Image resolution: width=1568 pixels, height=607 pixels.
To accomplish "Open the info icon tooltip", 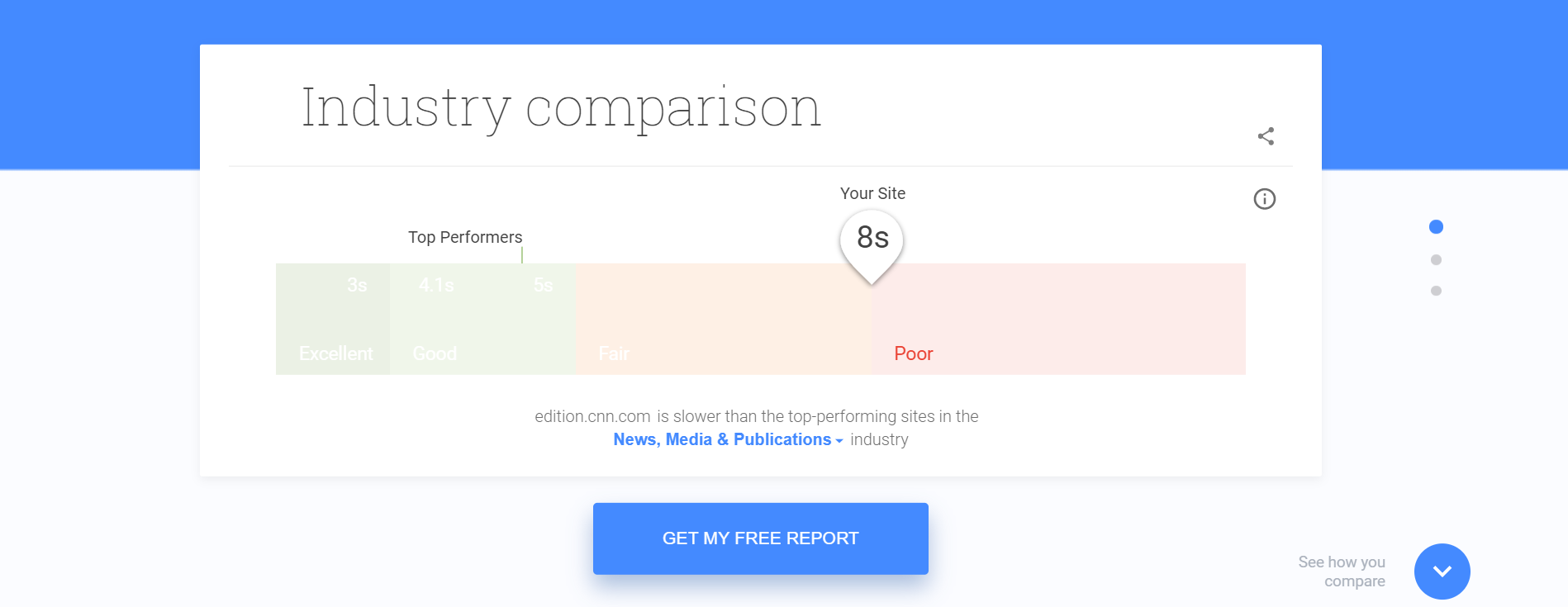I will (x=1264, y=199).
